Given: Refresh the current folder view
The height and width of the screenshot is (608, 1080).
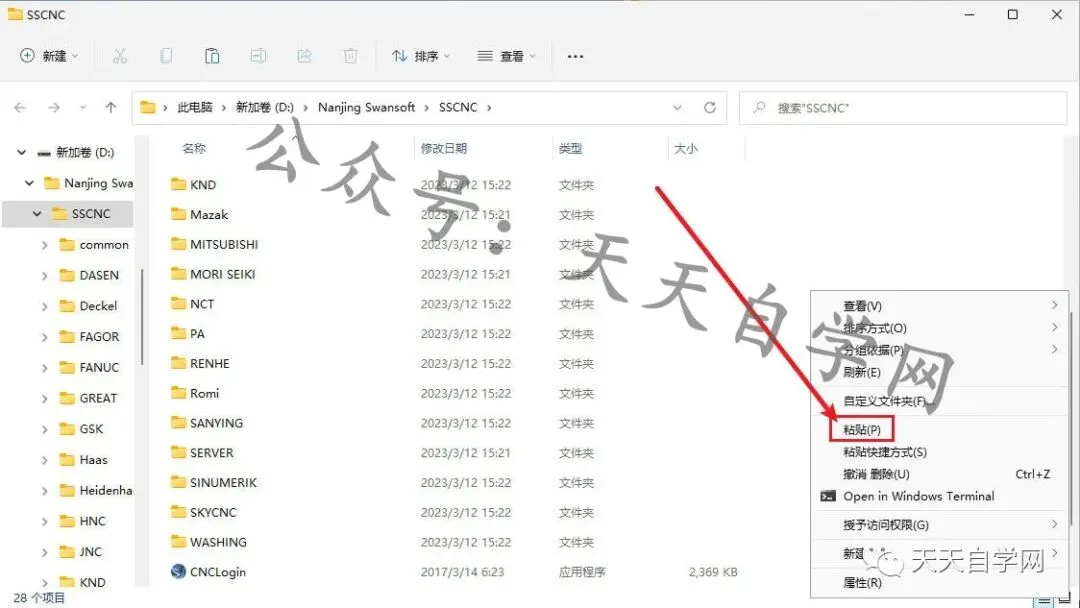Looking at the screenshot, I should [709, 107].
